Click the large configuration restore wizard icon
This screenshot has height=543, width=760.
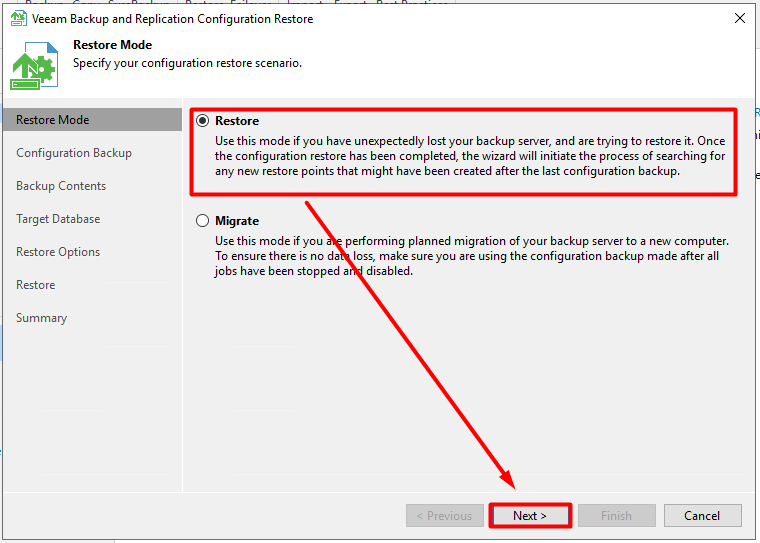point(34,66)
